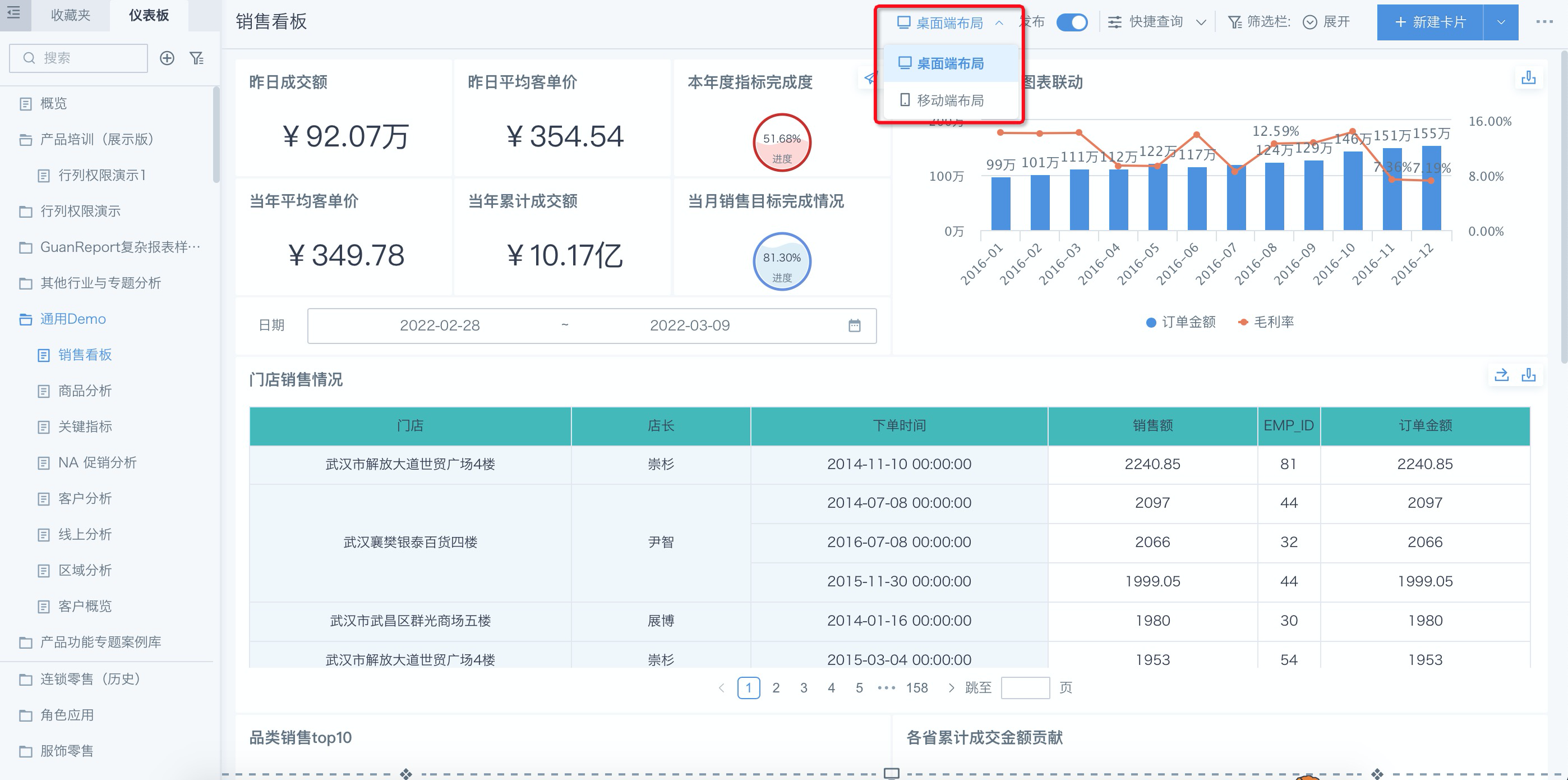Image resolution: width=1568 pixels, height=780 pixels.
Task: Click the share export icon of 门店销售情况
Action: 1501,375
